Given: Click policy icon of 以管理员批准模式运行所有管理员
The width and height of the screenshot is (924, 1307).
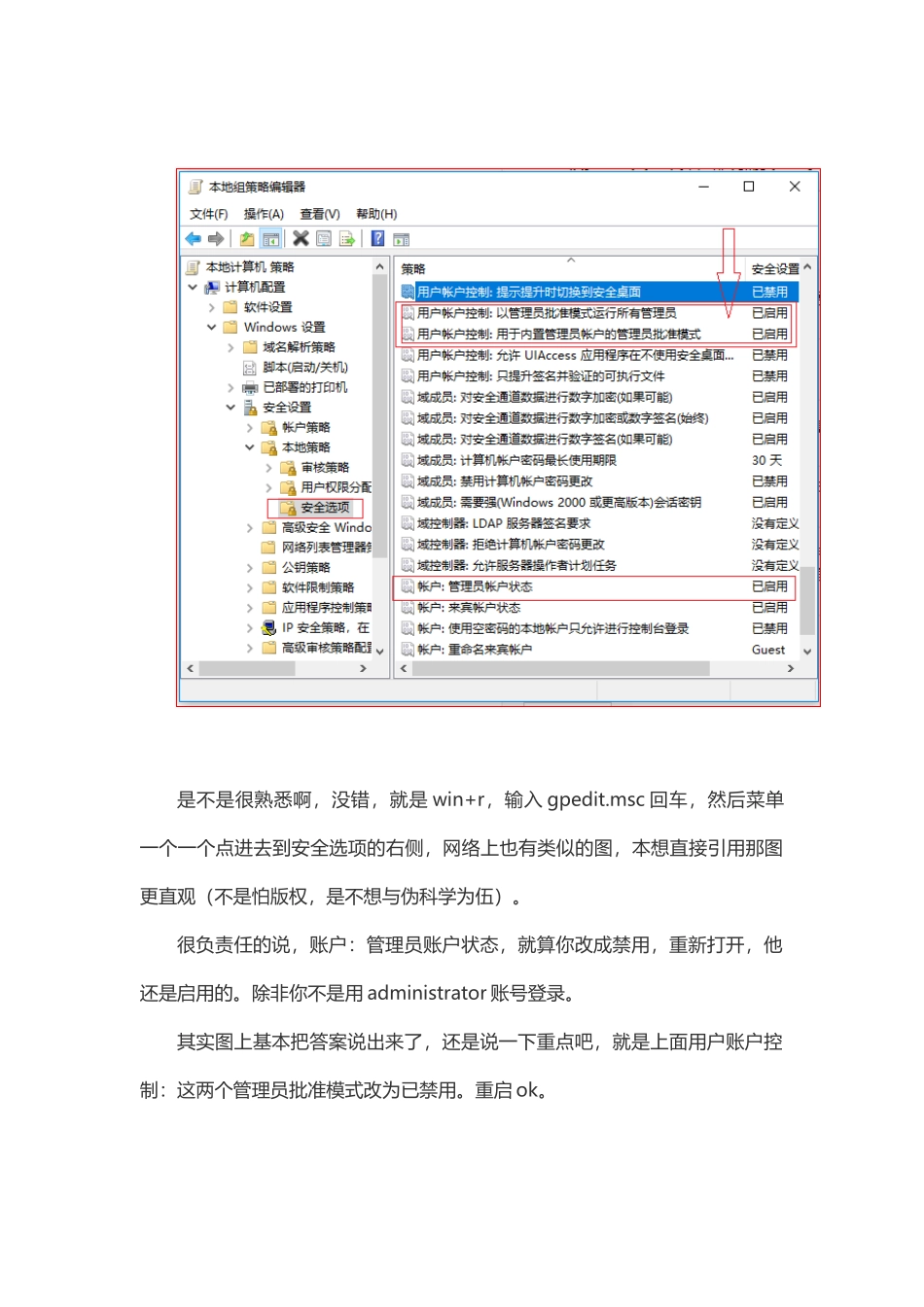Looking at the screenshot, I should pos(409,313).
